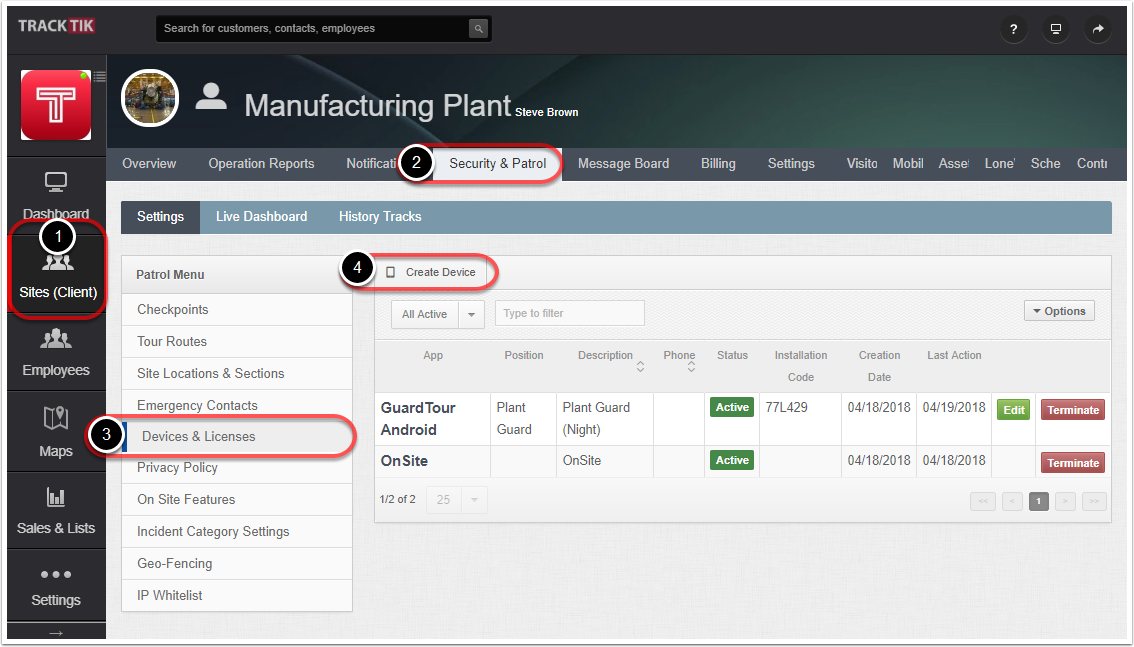Click the person silhouette icon

point(211,97)
